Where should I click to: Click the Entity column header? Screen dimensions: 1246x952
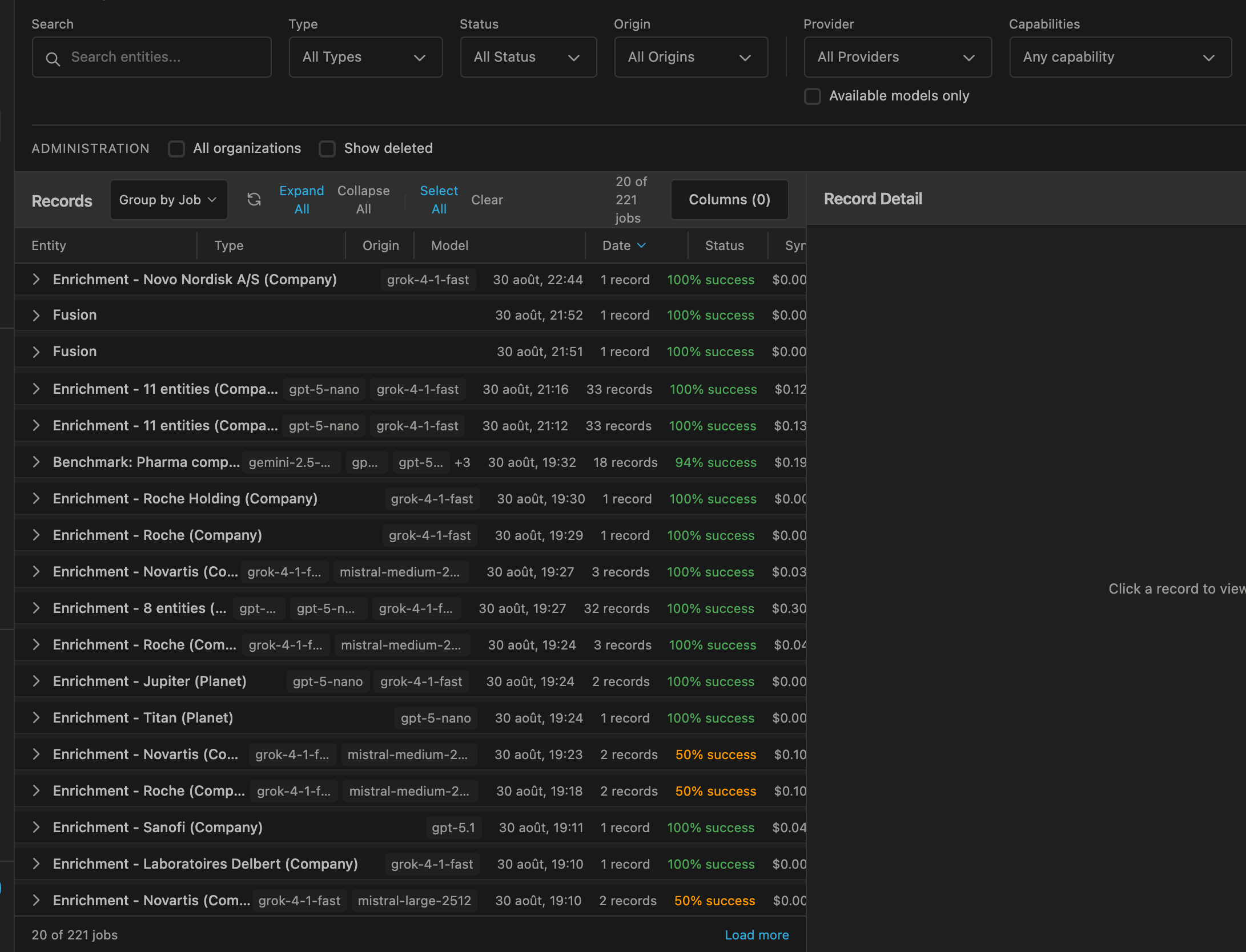(x=49, y=245)
